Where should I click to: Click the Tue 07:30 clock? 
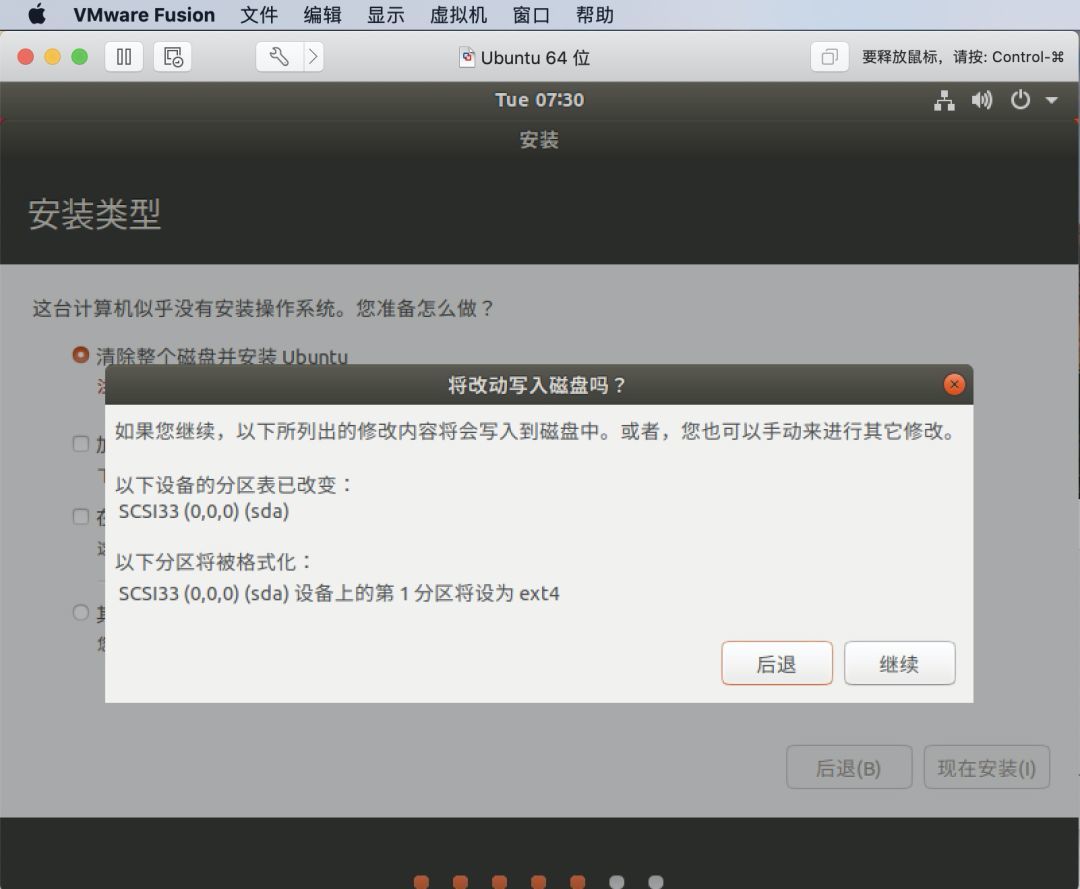(539, 100)
